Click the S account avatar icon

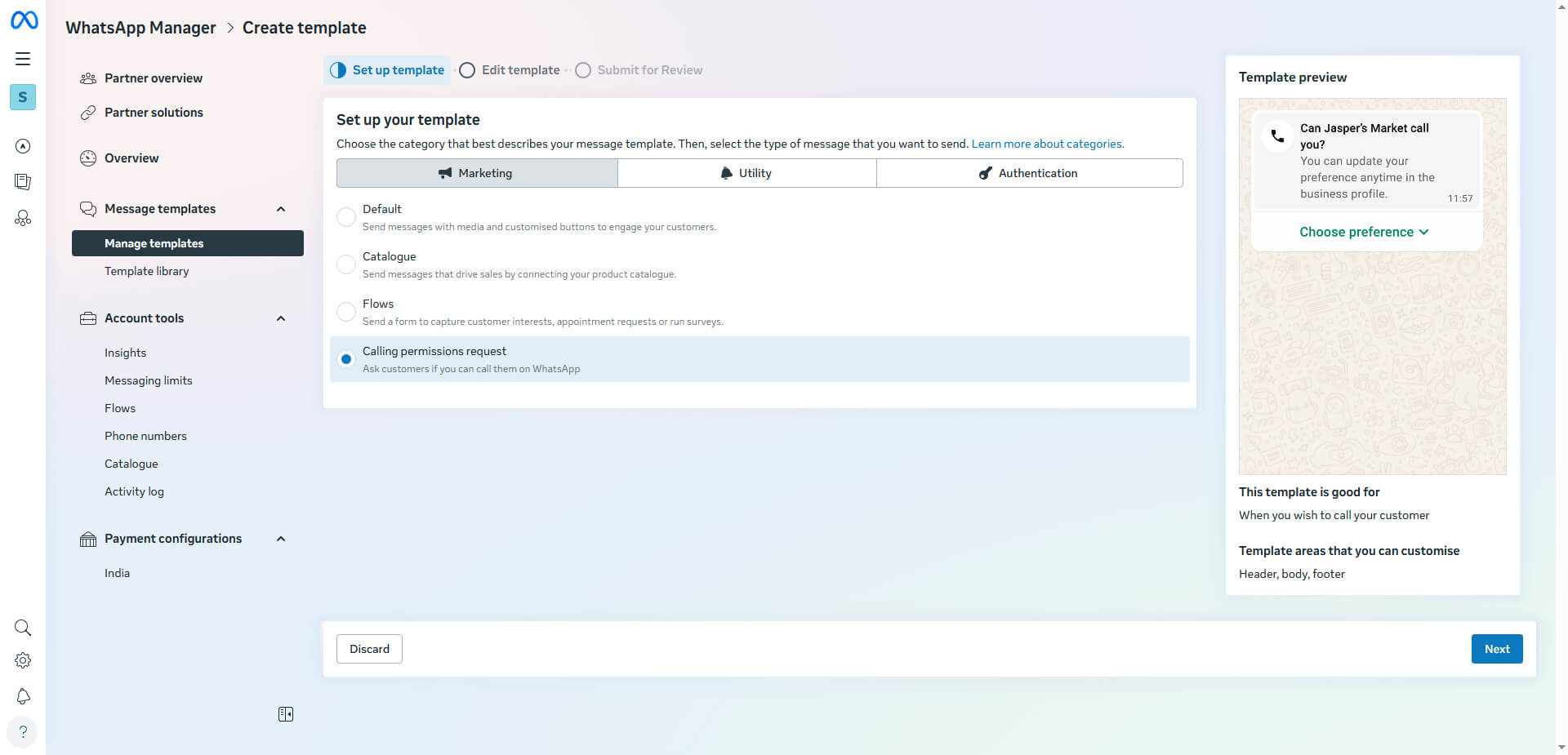(x=23, y=97)
